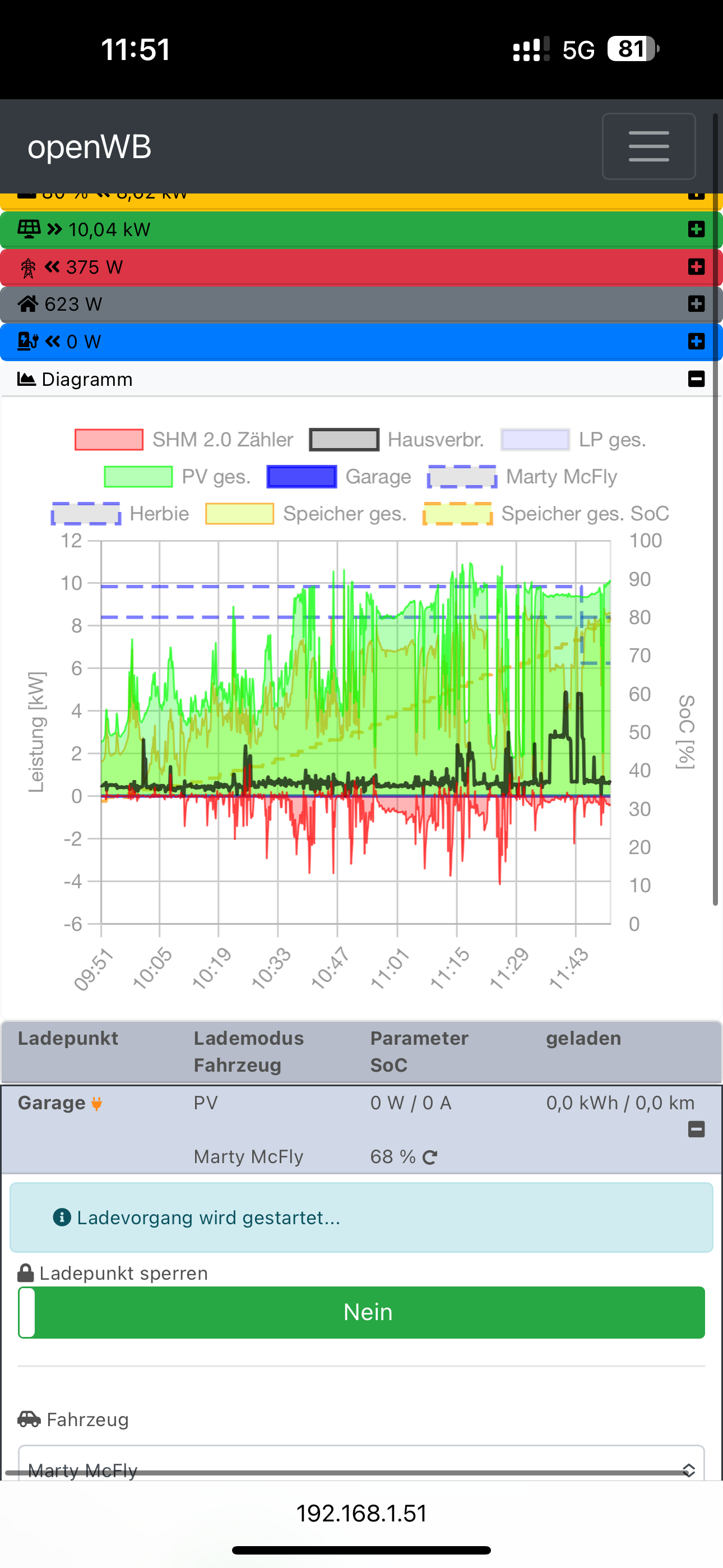Click the battery 81 status indicator
The image size is (723, 1568).
[x=633, y=49]
